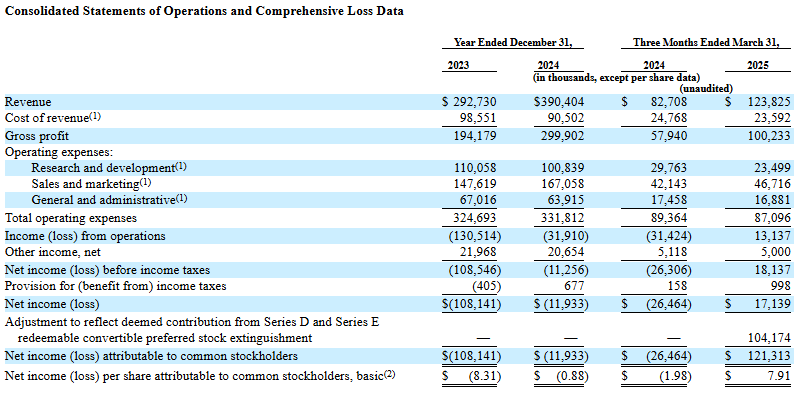Select per share value (0.88)
The width and height of the screenshot is (799, 395).
click(x=572, y=377)
